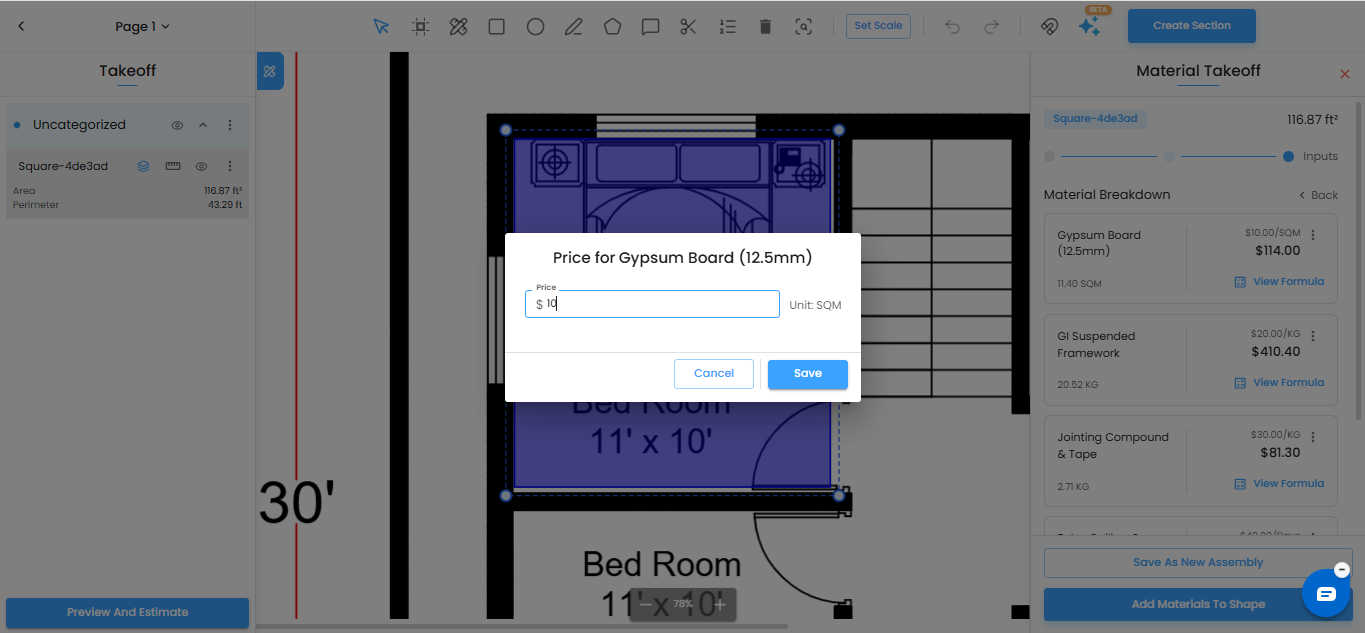Viewport: 1365px width, 633px height.
Task: Click the measure tab on canvas edge
Action: (x=270, y=71)
